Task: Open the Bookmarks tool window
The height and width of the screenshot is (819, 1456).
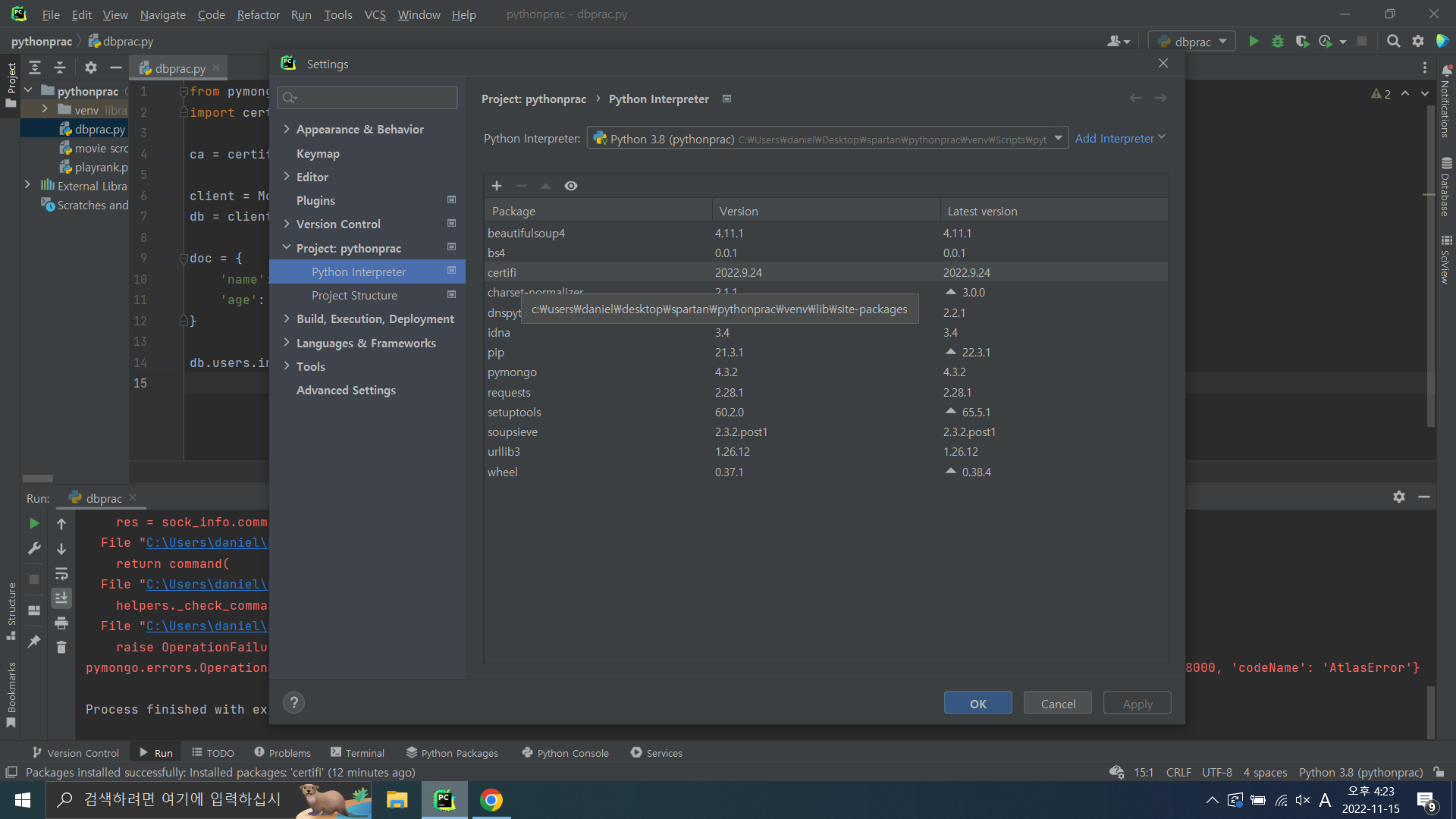Action: 11,695
